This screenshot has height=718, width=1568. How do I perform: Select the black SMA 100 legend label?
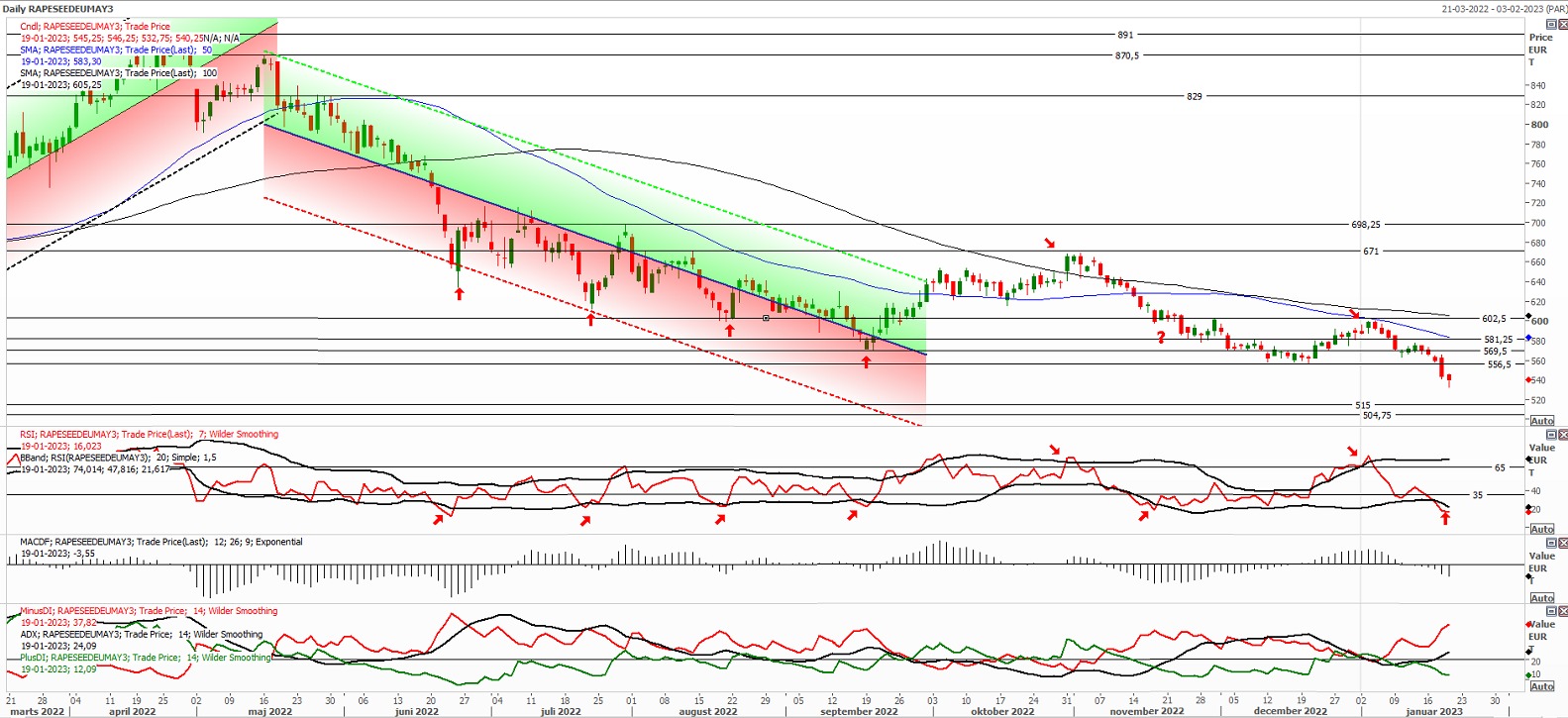[x=118, y=73]
